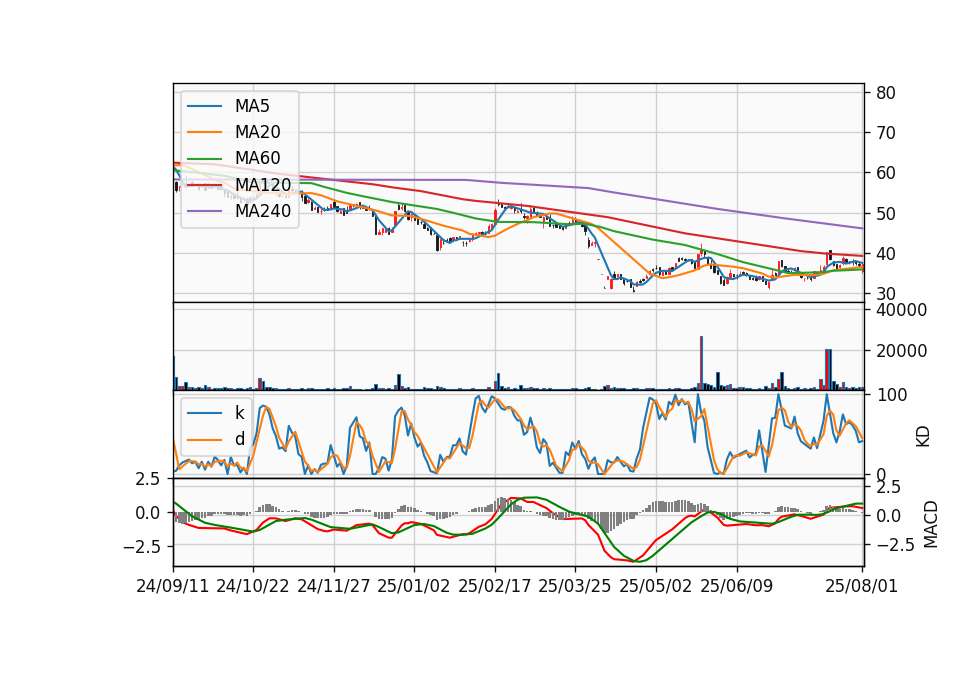Click the MA240 legend label
Image resolution: width=960 pixels, height=690 pixels.
(x=263, y=211)
